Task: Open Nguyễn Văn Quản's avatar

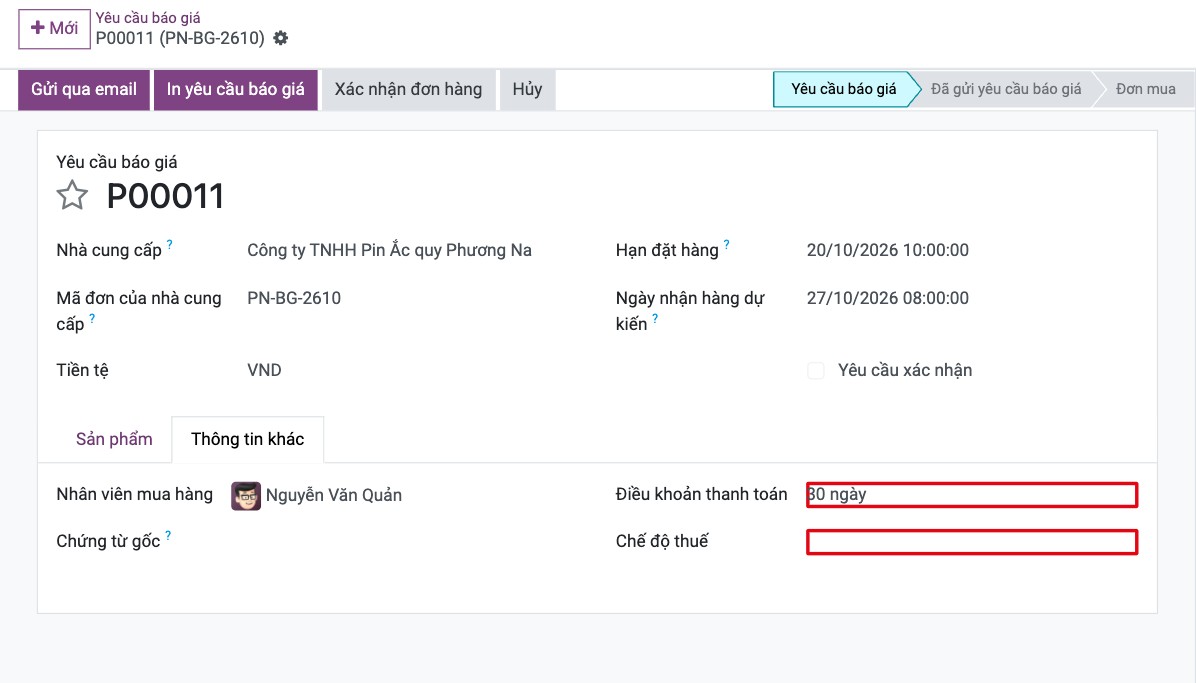Action: tap(246, 495)
